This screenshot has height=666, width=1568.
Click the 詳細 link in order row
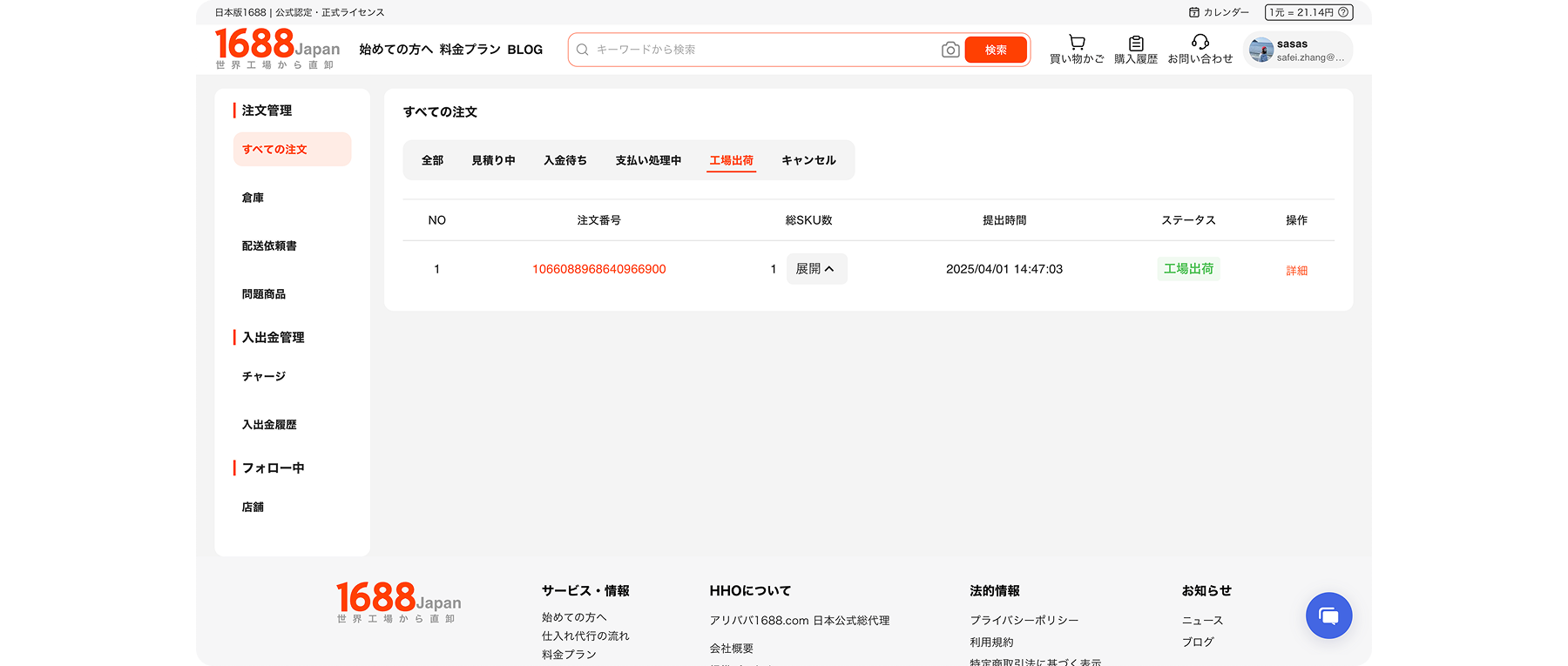click(1296, 271)
